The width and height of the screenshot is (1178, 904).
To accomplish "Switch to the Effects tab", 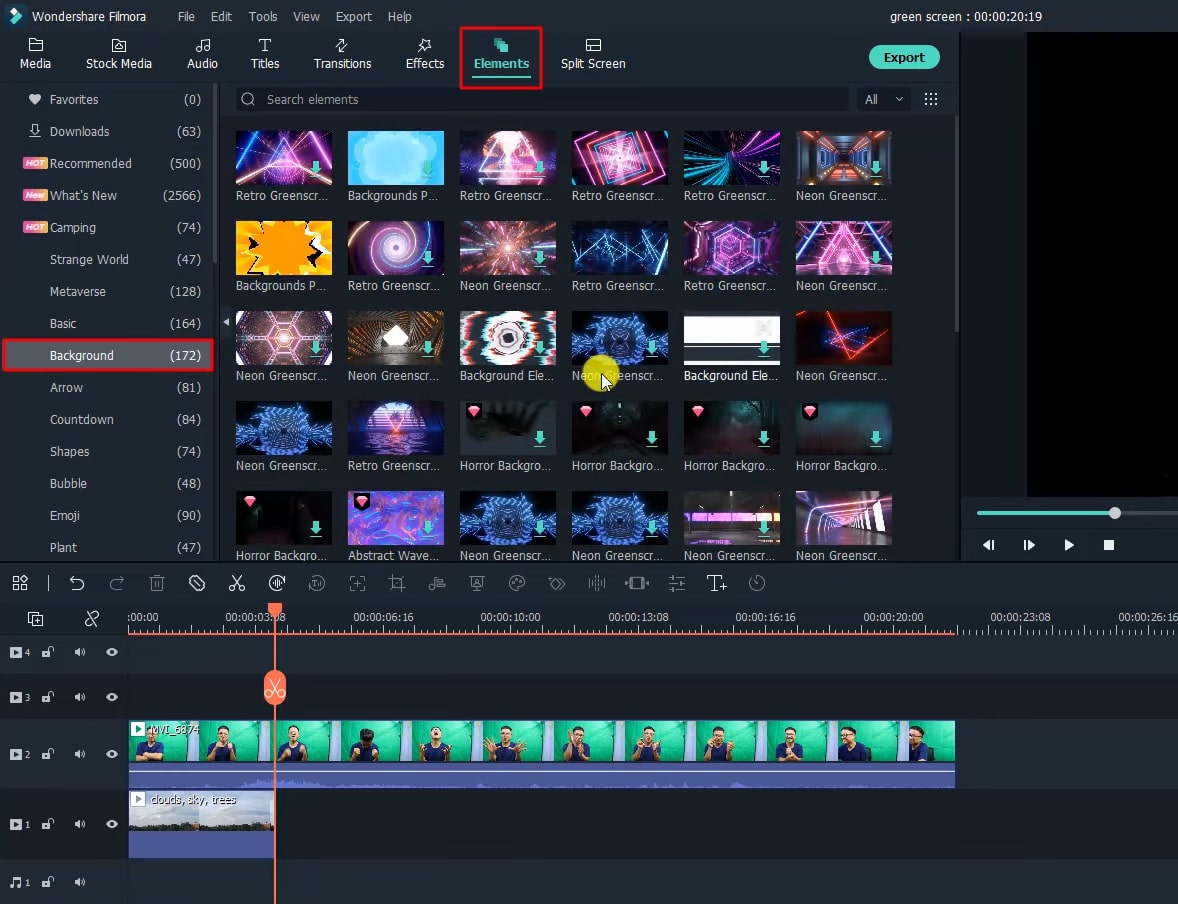I will (x=425, y=54).
